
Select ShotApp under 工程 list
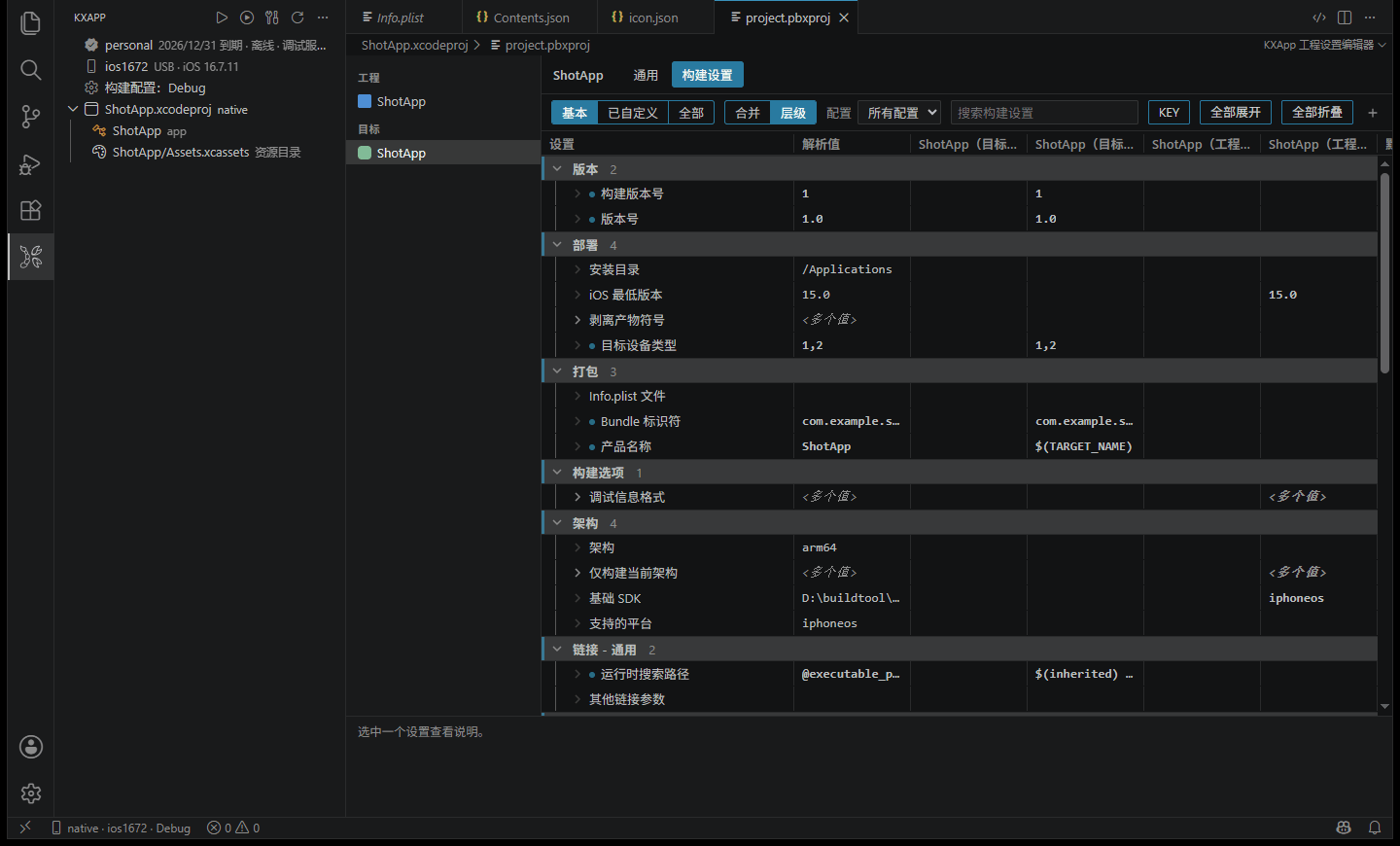pyautogui.click(x=443, y=101)
